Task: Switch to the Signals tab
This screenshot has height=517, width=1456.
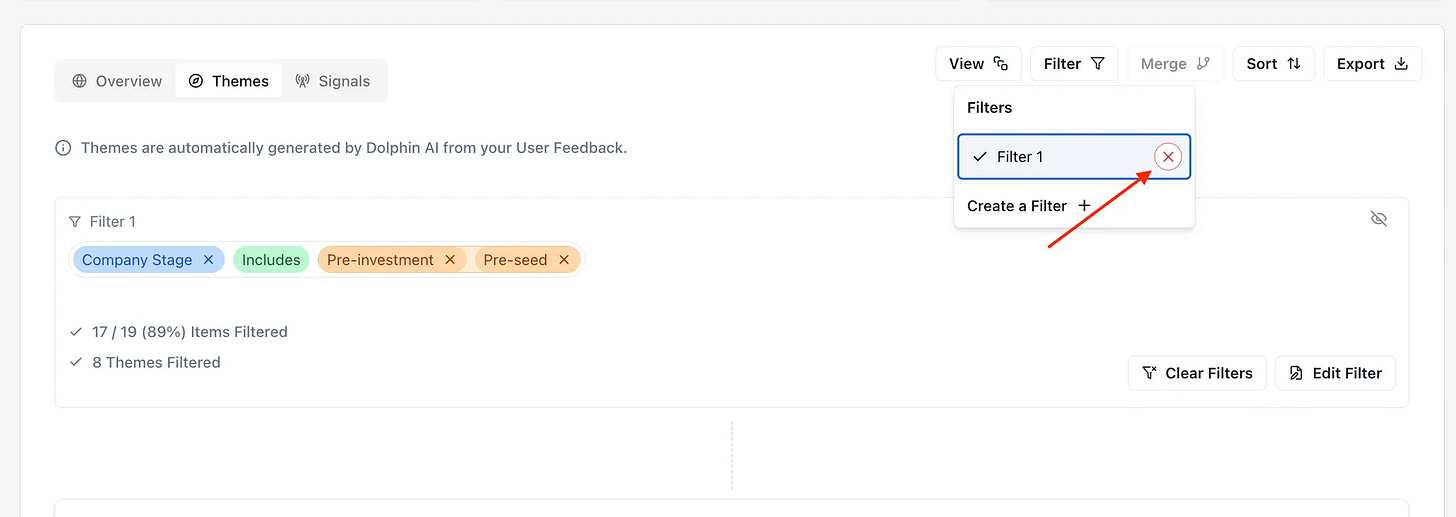Action: 333,81
